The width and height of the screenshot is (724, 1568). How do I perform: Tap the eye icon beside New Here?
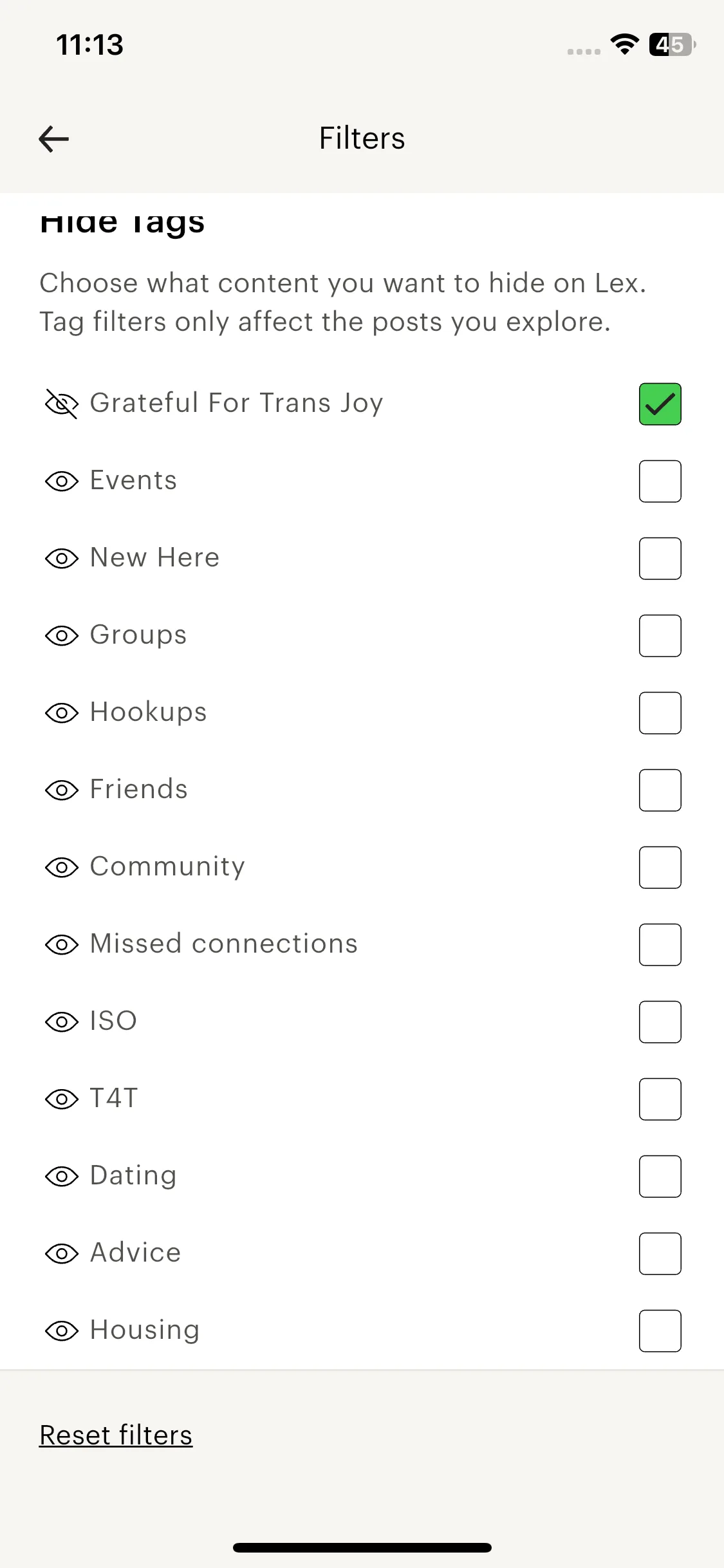(62, 558)
